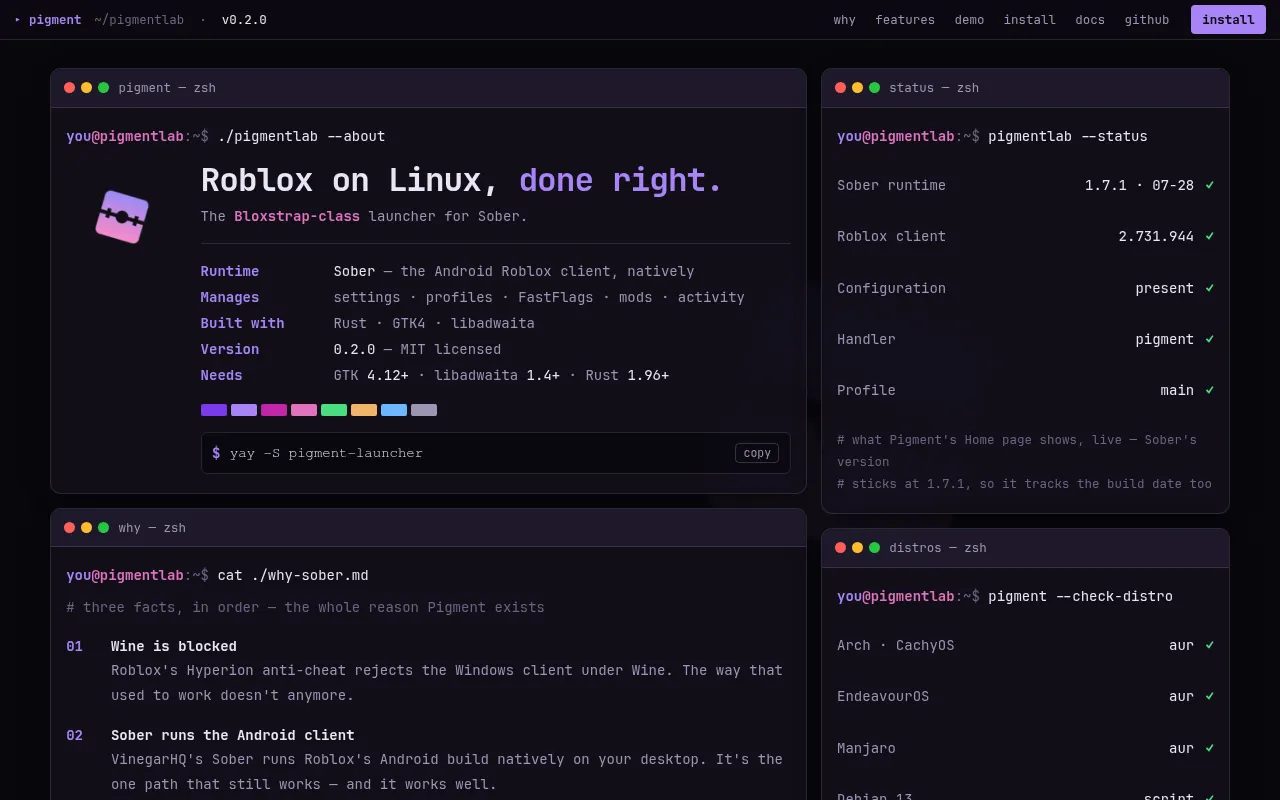Viewport: 1280px width, 800px height.
Task: Open the docs nav item
Action: (1090, 20)
